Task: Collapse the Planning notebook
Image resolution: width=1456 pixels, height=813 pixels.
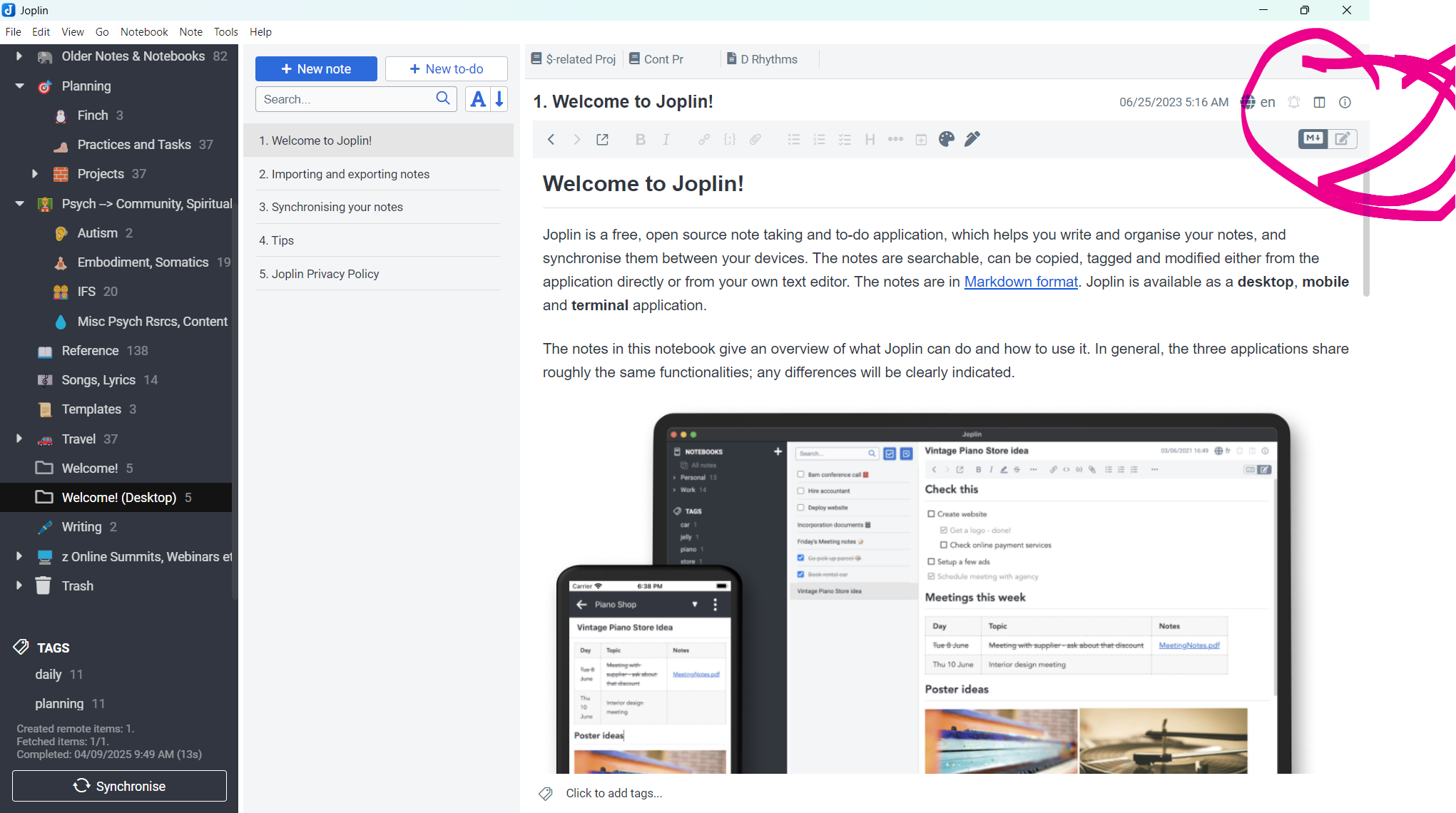Action: coord(19,86)
